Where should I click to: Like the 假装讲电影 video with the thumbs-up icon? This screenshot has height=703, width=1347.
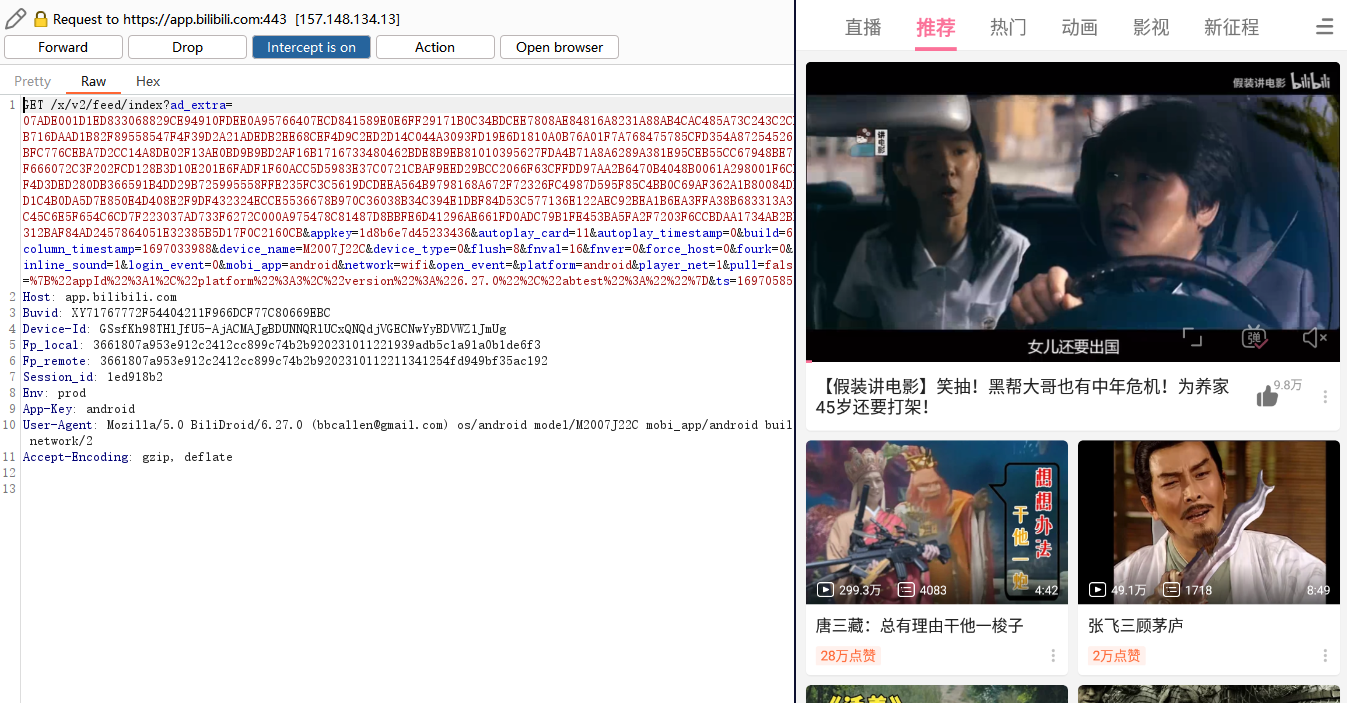(1267, 397)
